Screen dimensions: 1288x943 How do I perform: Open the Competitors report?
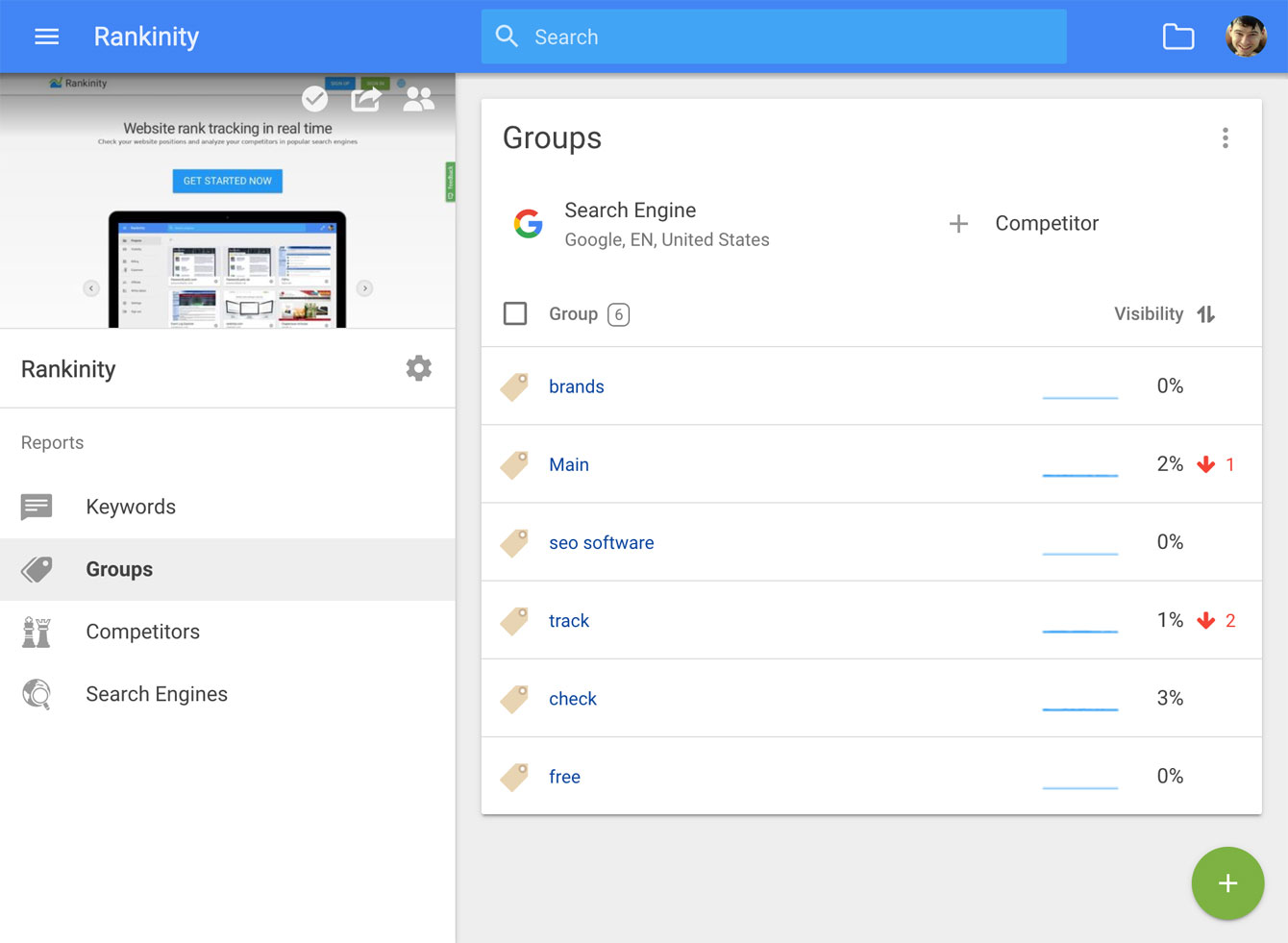coord(228,632)
